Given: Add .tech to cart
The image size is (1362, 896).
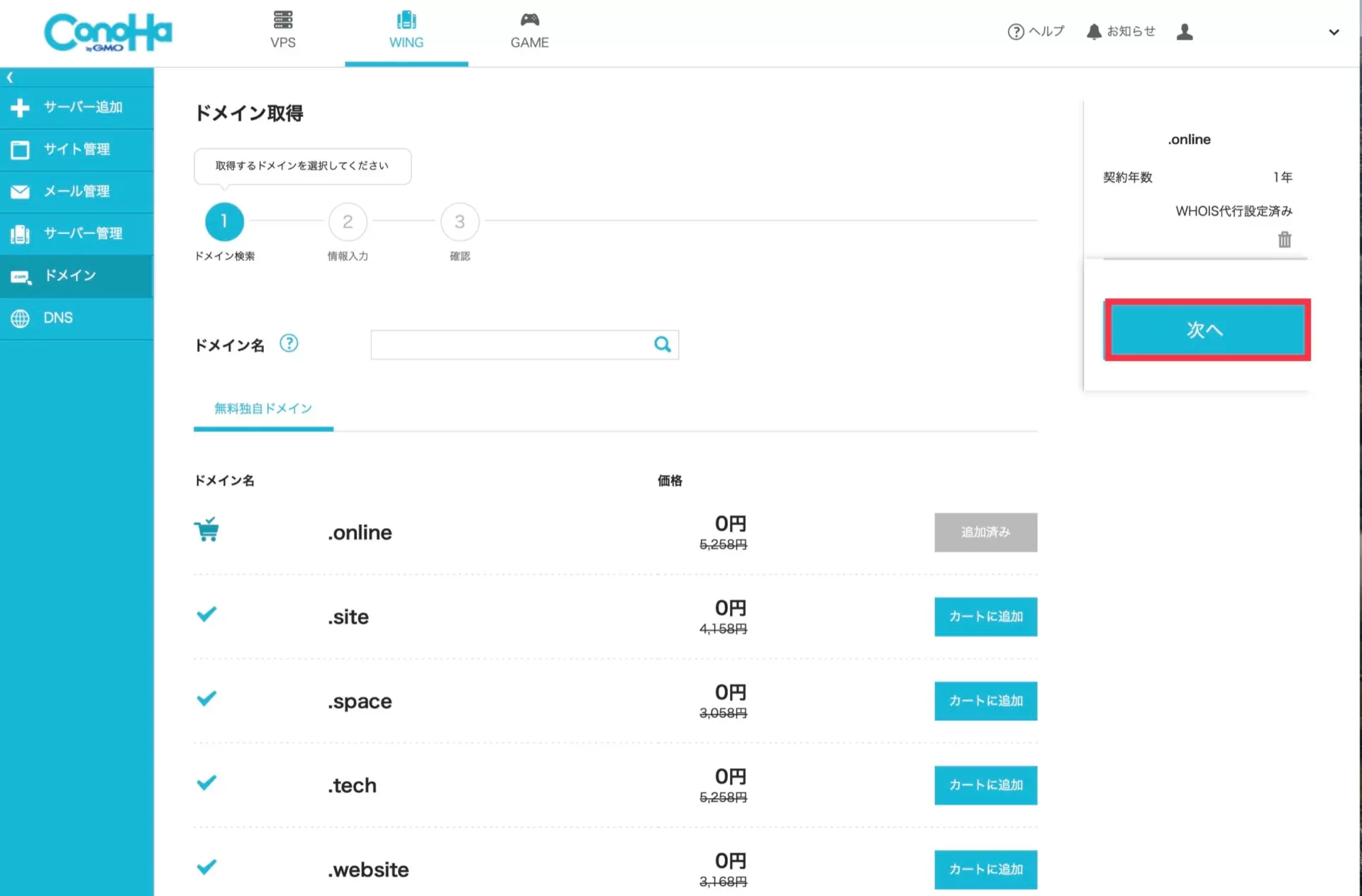Looking at the screenshot, I should click(985, 785).
